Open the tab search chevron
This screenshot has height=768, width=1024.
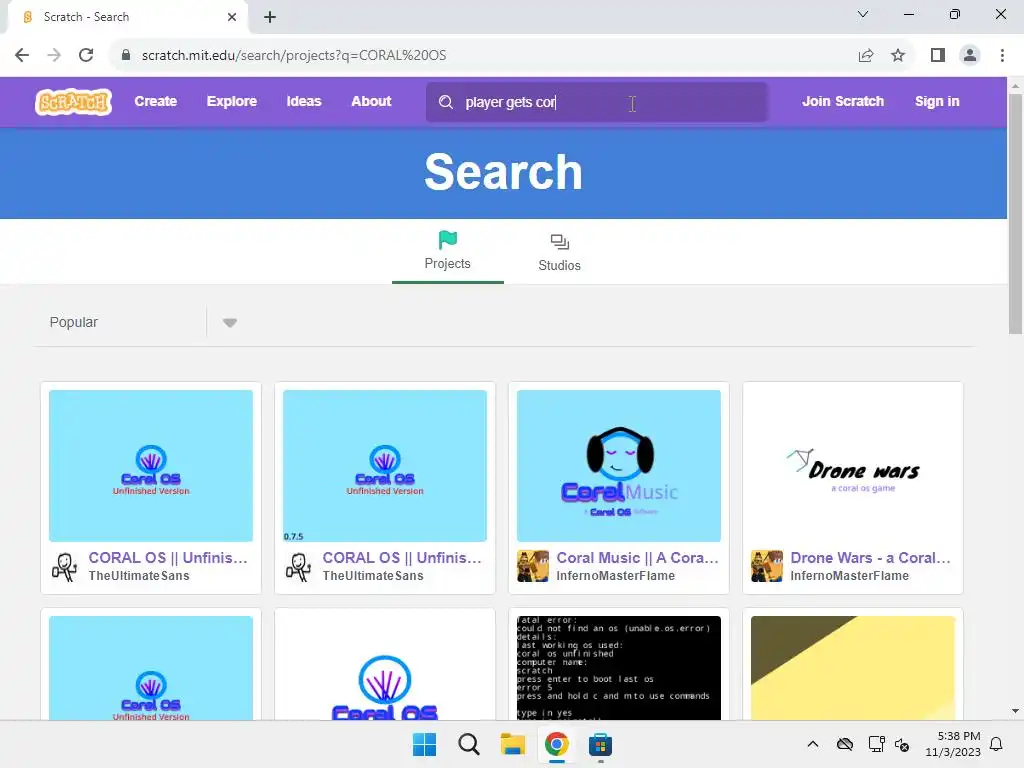(863, 14)
